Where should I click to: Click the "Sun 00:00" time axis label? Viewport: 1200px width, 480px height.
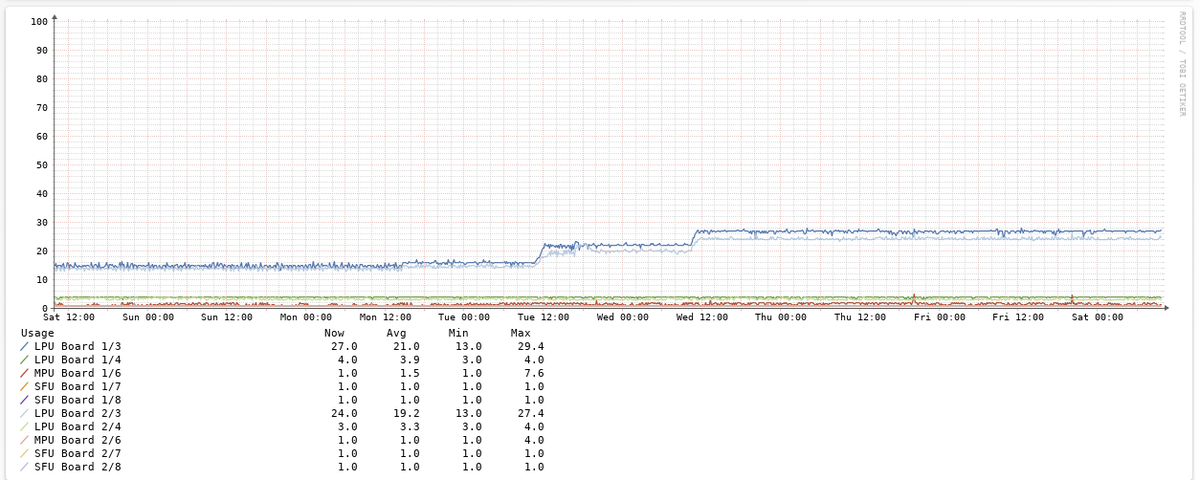point(147,317)
